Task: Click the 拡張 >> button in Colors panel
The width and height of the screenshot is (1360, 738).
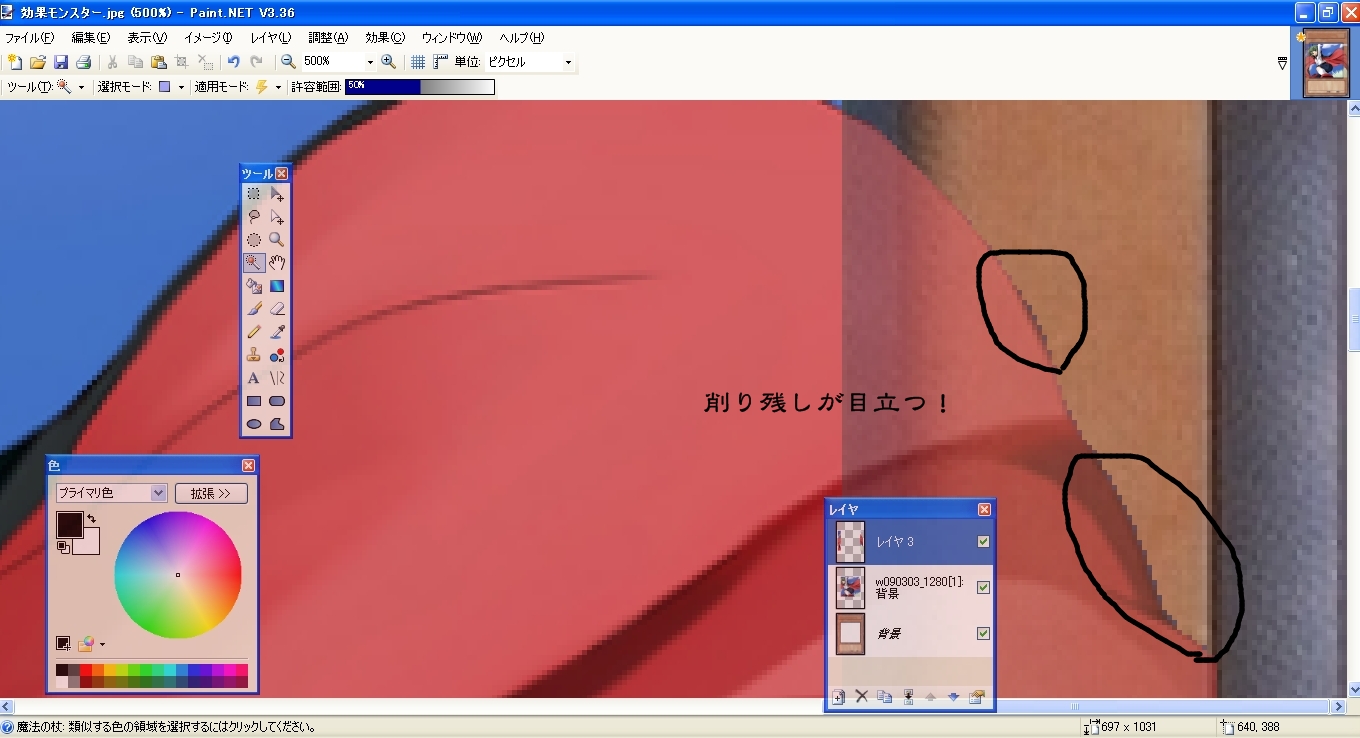Action: [211, 493]
